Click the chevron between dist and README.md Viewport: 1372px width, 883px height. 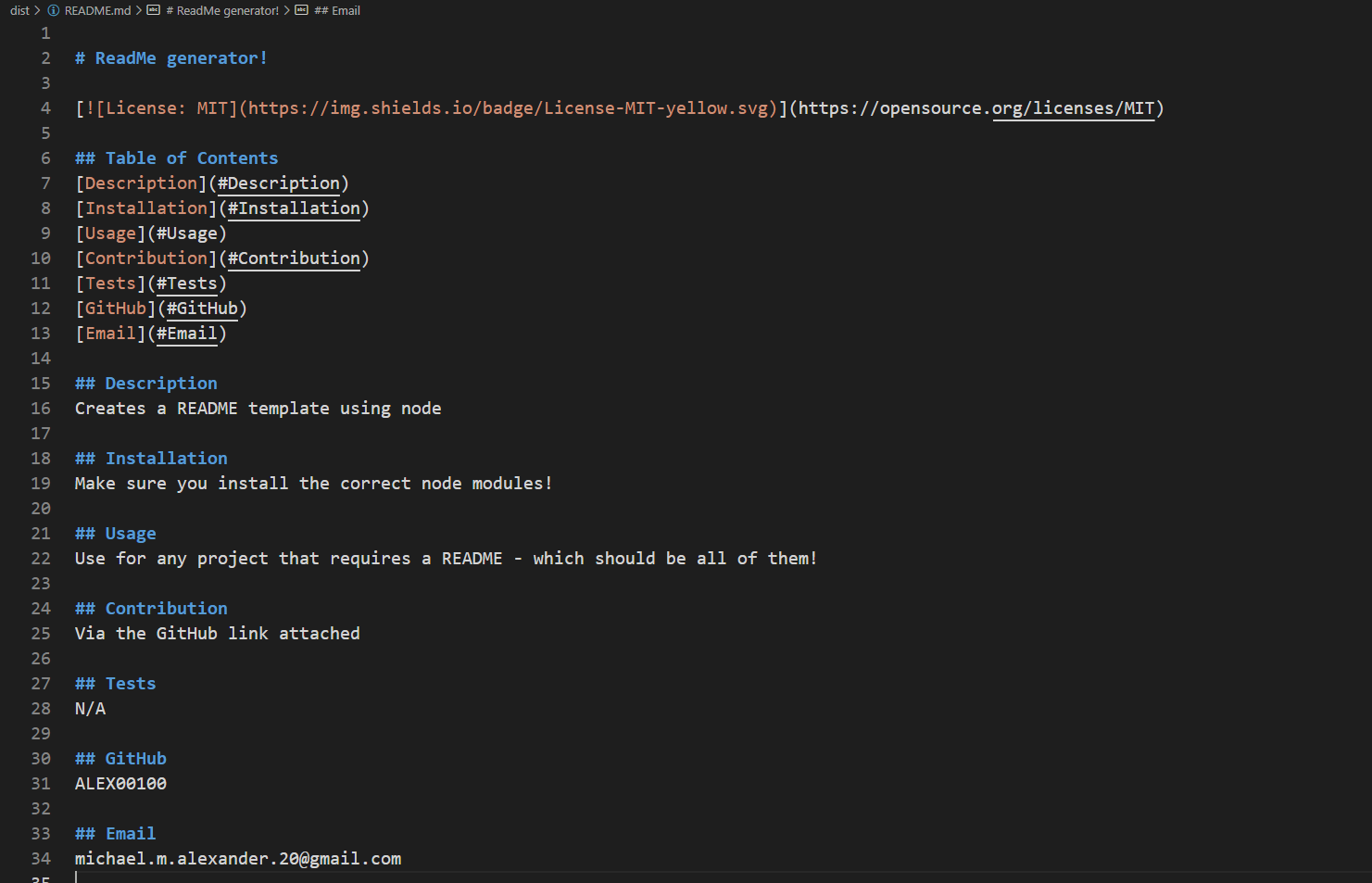point(37,10)
